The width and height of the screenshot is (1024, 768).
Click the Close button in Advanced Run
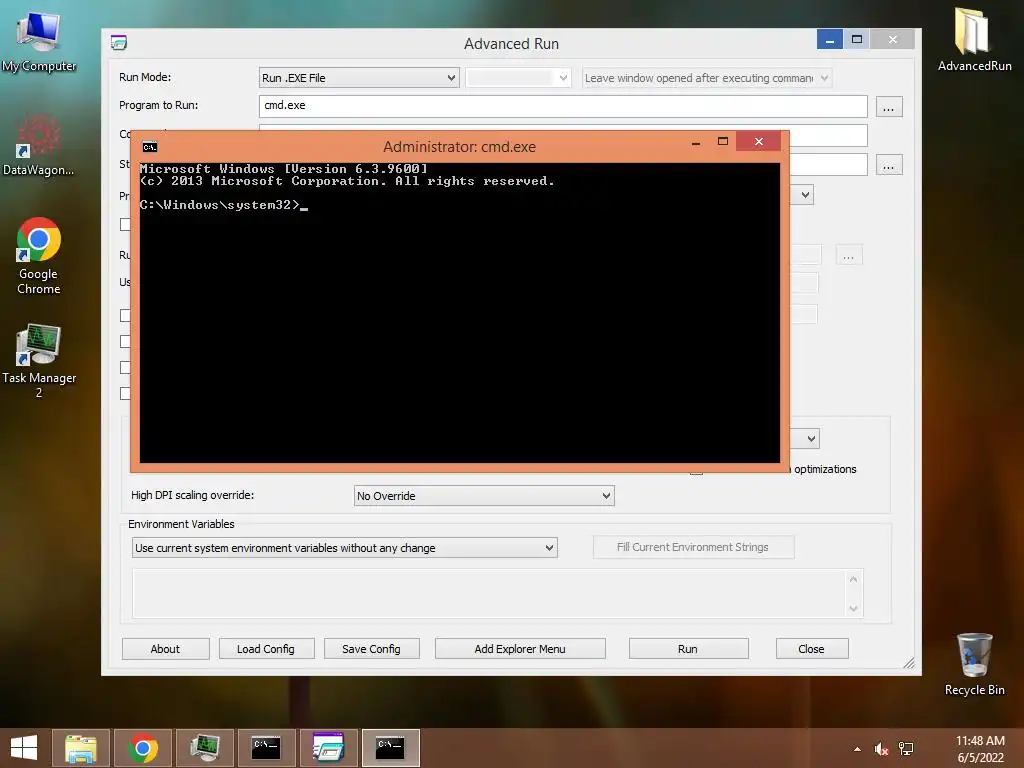pos(811,648)
